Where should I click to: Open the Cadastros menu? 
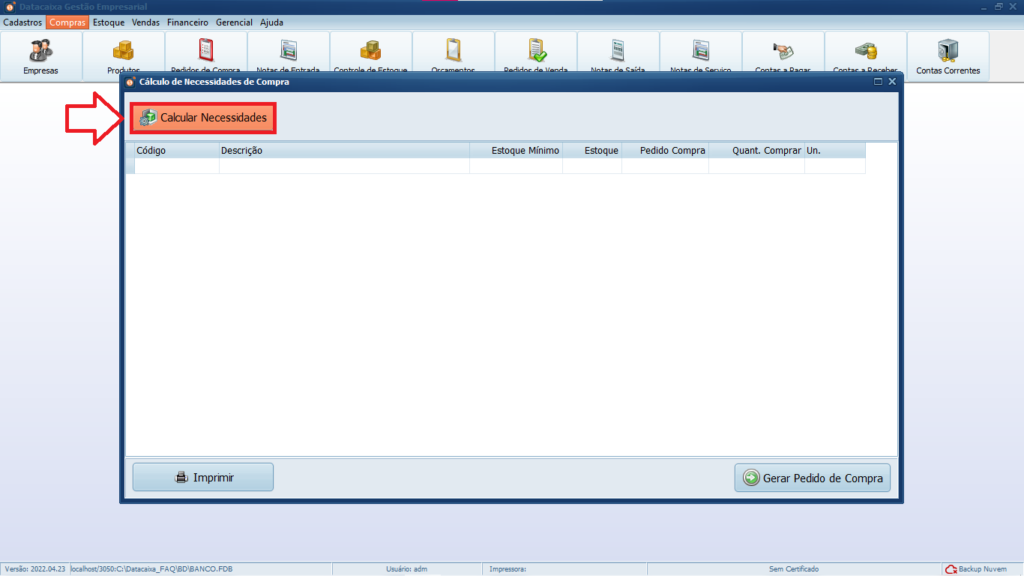[23, 22]
